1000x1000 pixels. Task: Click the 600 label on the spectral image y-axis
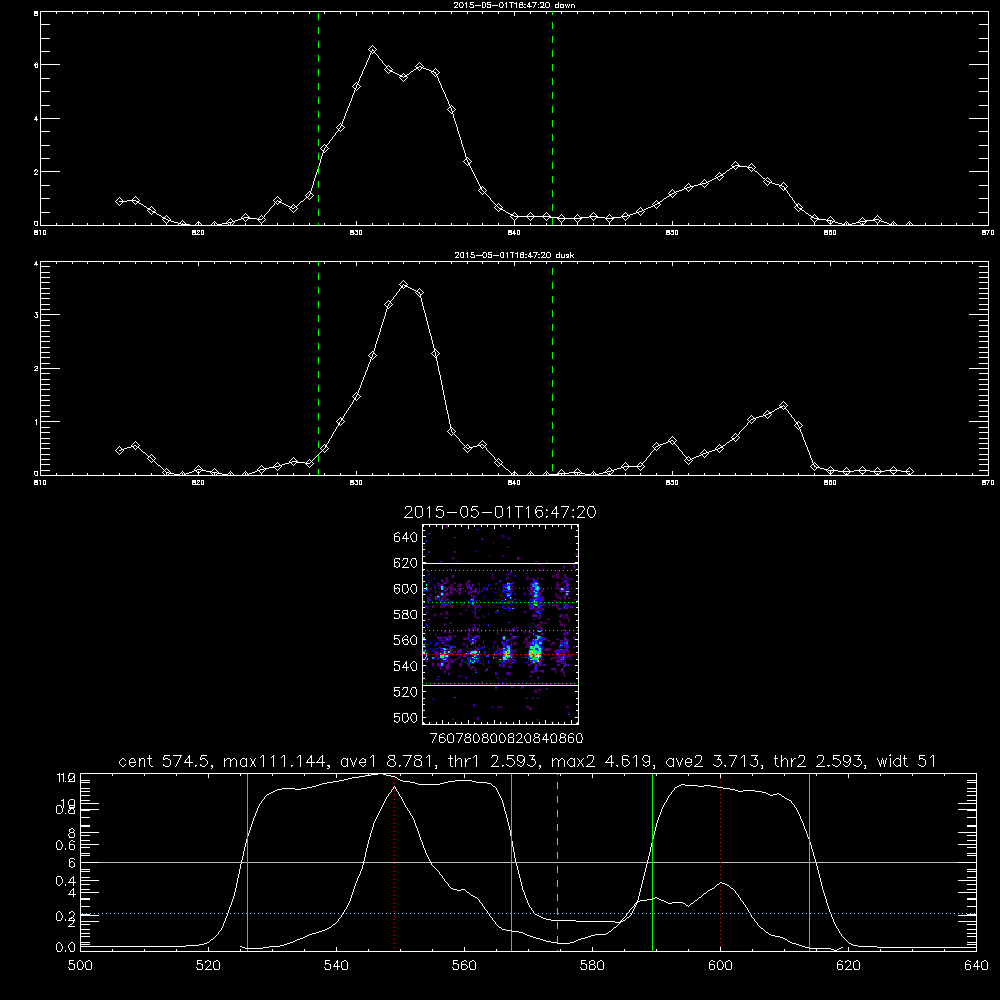pos(406,589)
